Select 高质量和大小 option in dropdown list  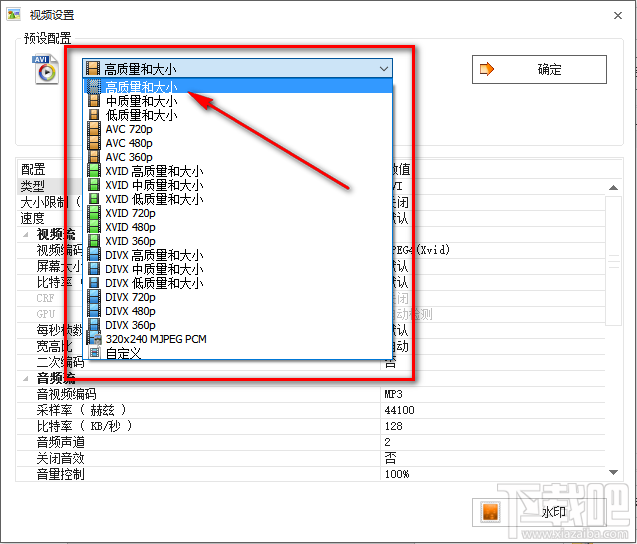pos(238,87)
